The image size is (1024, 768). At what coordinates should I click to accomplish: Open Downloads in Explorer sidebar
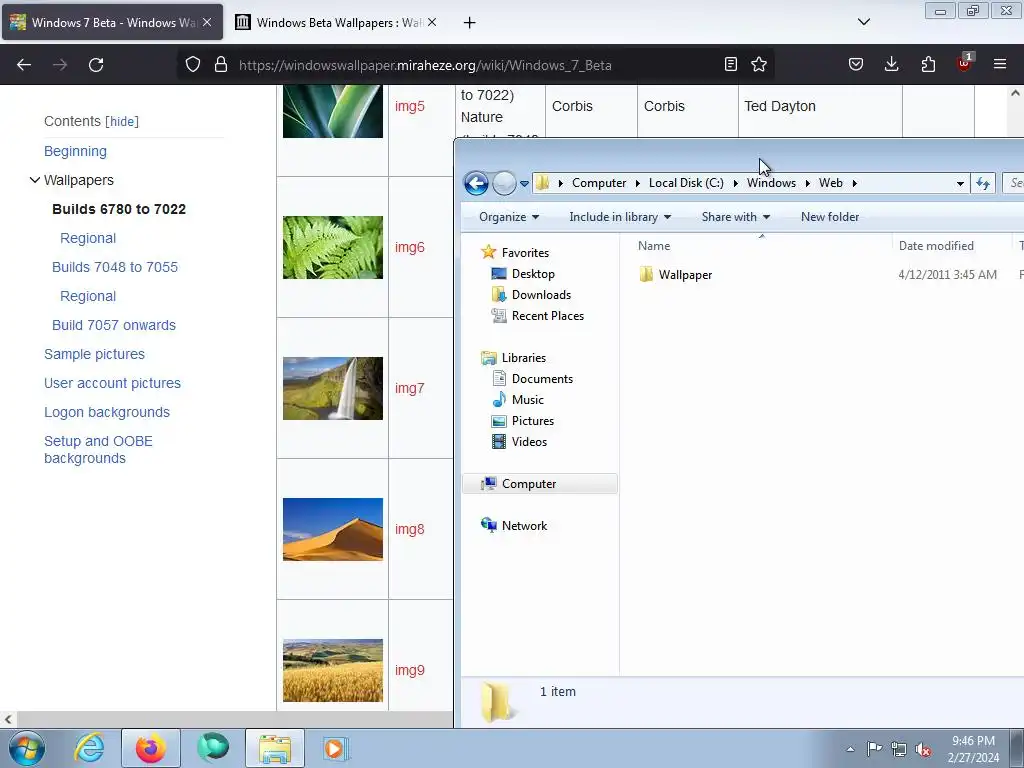coord(531,295)
